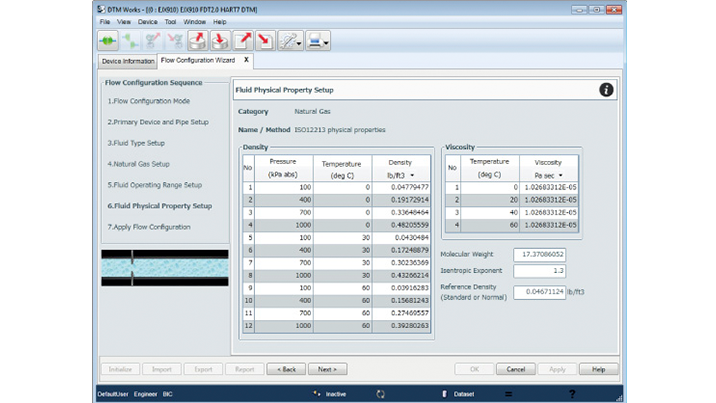
Task: Switch to the Device Information tab
Action: [x=128, y=61]
